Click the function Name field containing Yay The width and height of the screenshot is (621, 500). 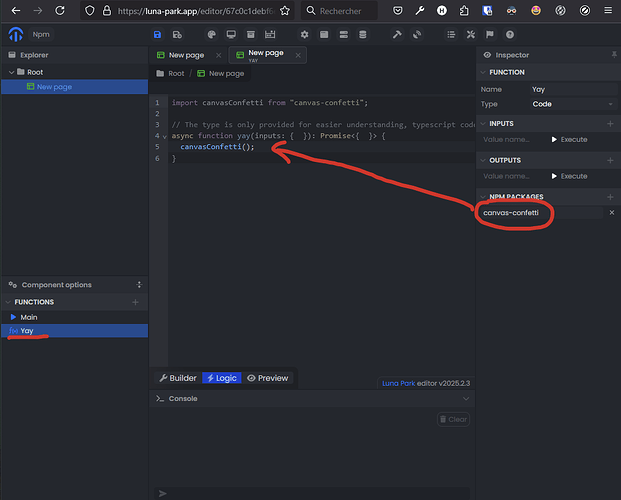[x=570, y=89]
